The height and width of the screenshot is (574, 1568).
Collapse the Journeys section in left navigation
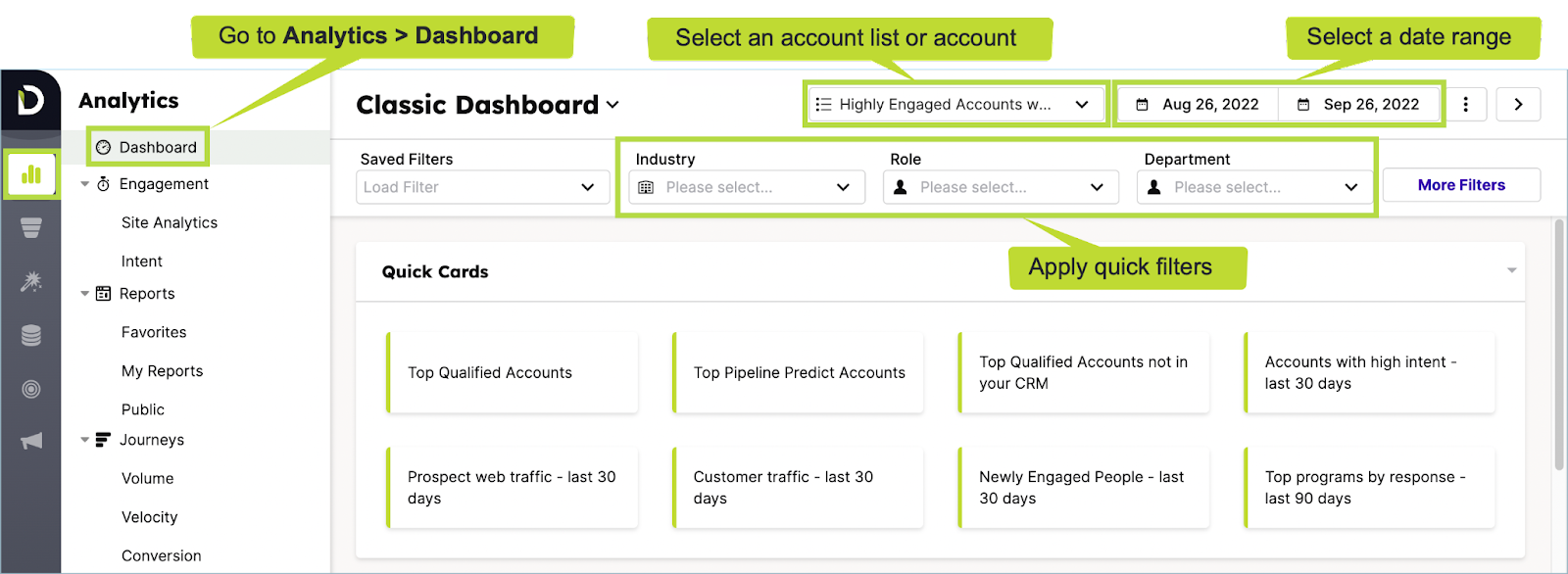(x=84, y=440)
